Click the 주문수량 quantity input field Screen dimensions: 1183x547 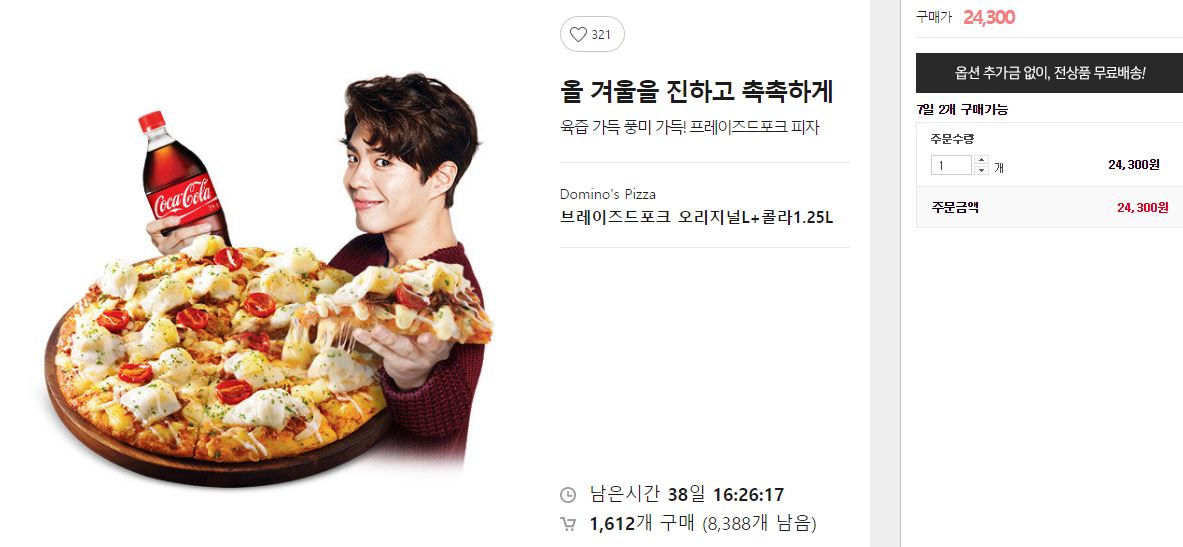coord(951,165)
